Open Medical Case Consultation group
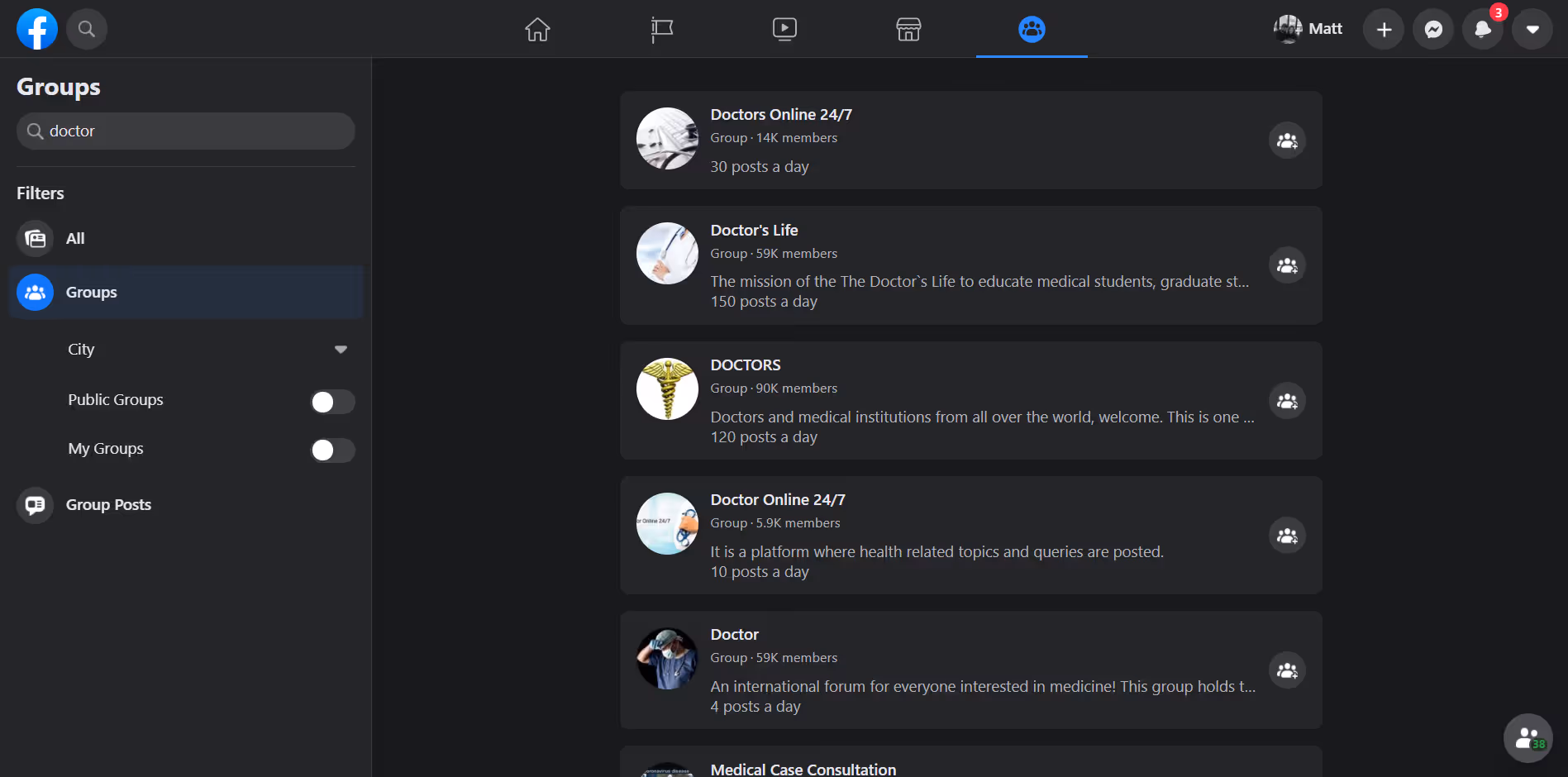Screen dimensions: 1568x777 click(x=803, y=769)
